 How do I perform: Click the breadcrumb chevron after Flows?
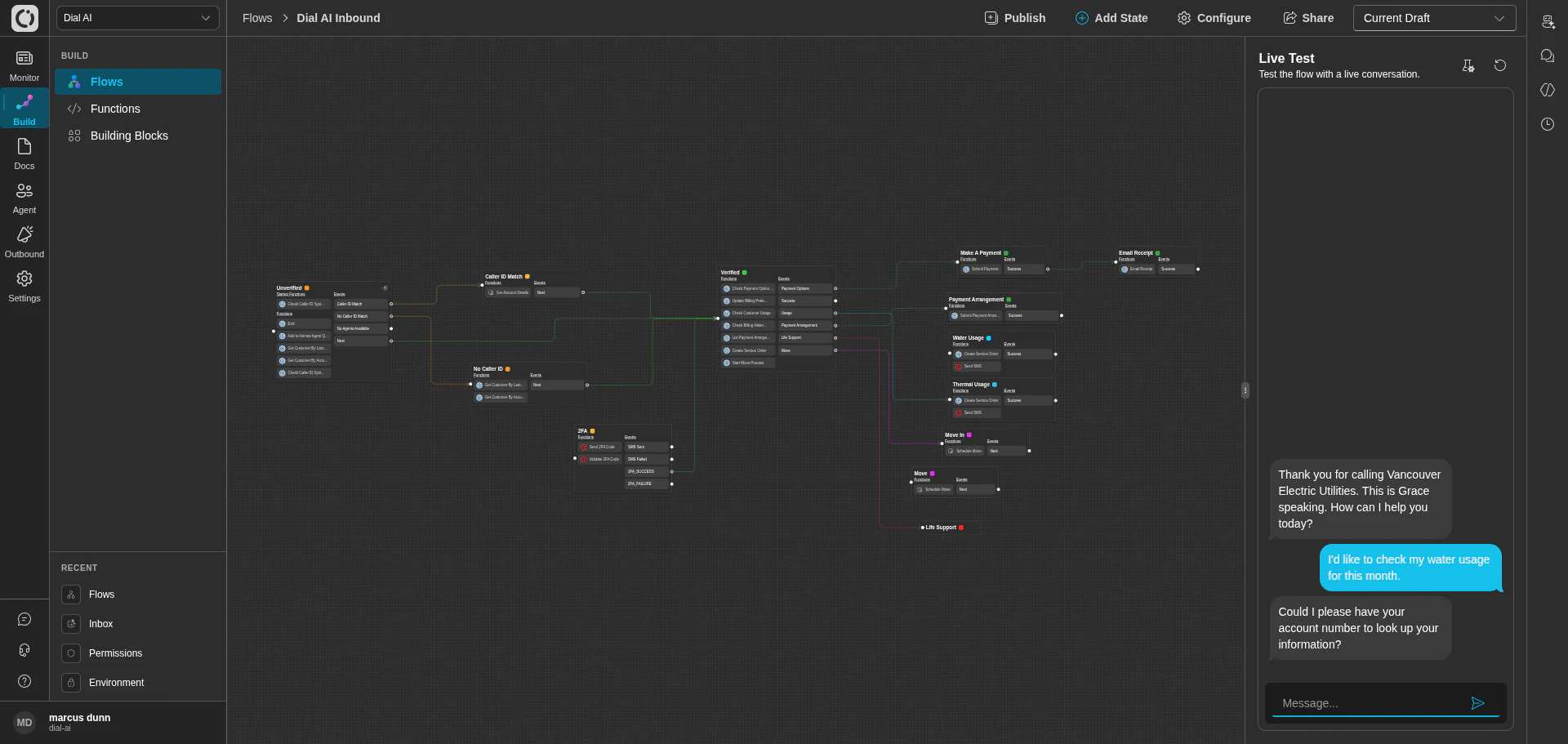point(286,18)
